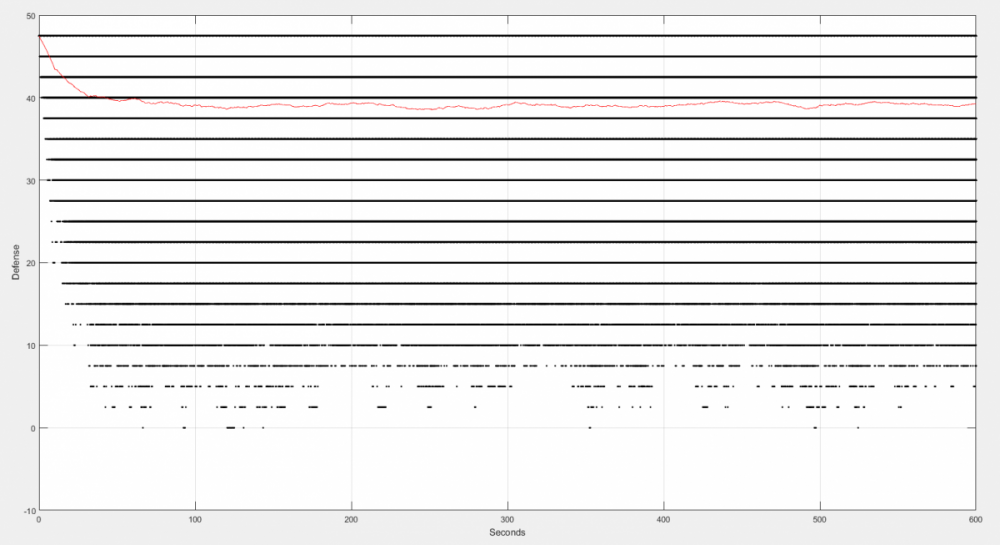Click isolated data point at defense 2.5 near 280 seconds
The width and height of the screenshot is (1000, 545).
pyautogui.click(x=475, y=407)
